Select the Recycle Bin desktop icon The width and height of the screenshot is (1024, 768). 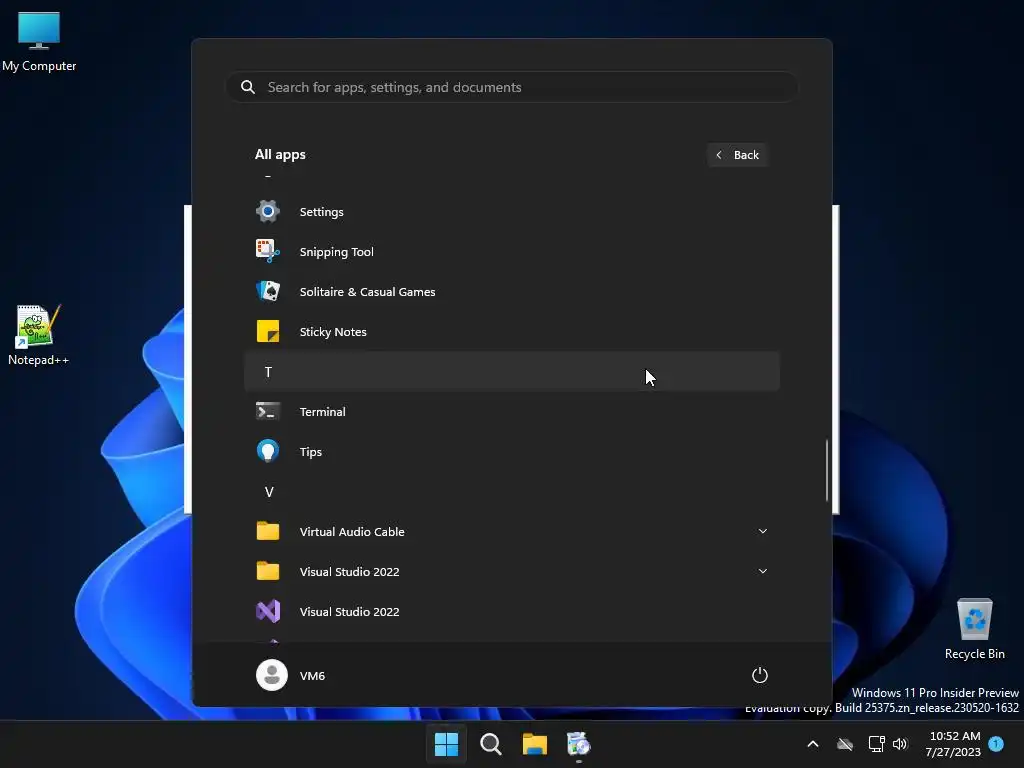point(974,630)
